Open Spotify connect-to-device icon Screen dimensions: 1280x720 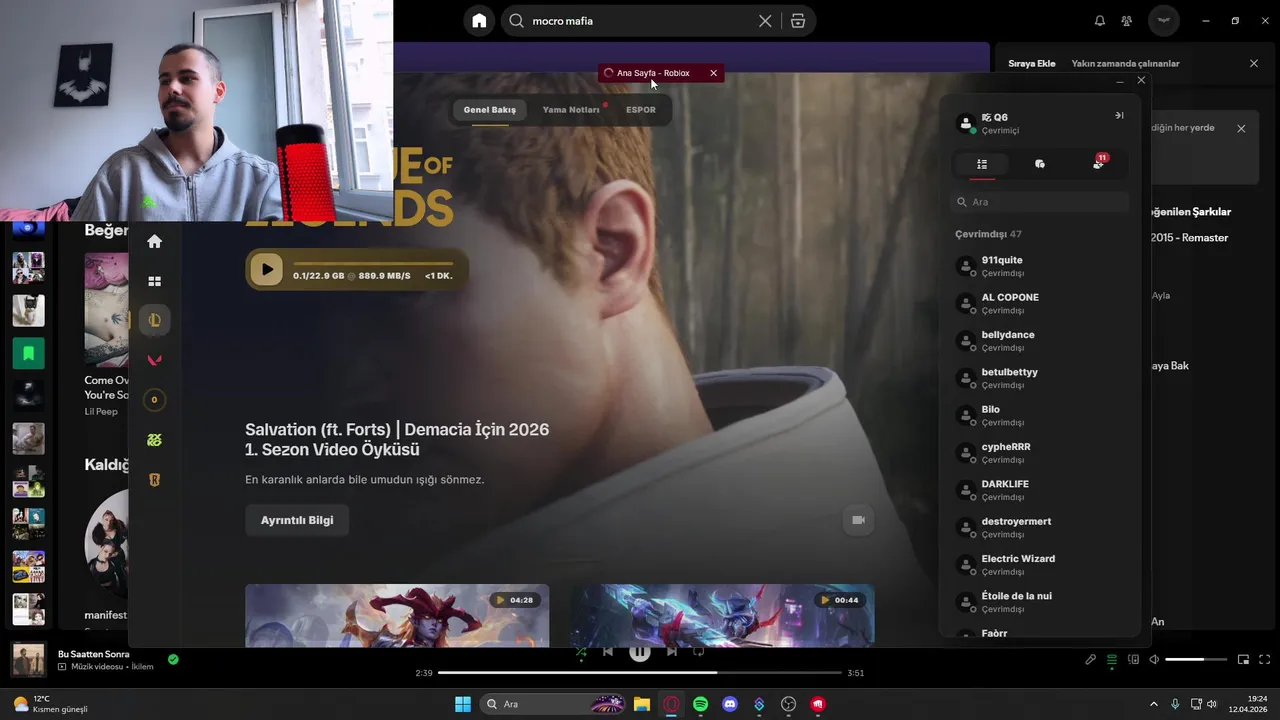1133,660
